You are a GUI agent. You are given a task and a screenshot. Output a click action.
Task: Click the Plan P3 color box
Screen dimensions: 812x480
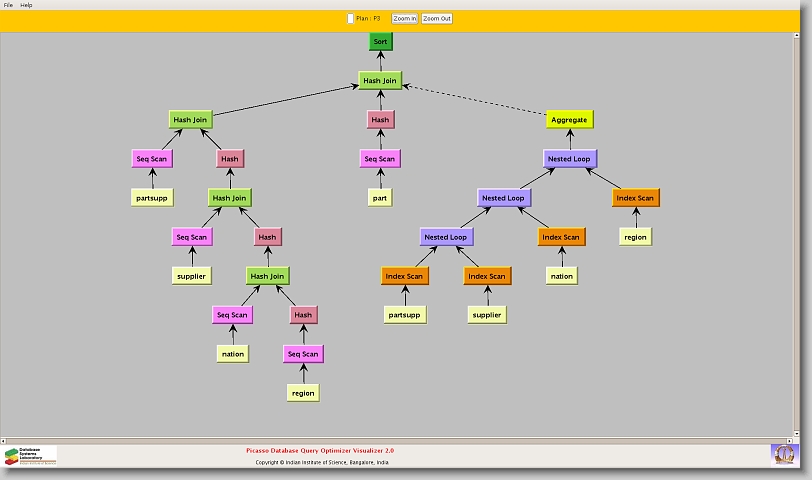pyautogui.click(x=350, y=18)
